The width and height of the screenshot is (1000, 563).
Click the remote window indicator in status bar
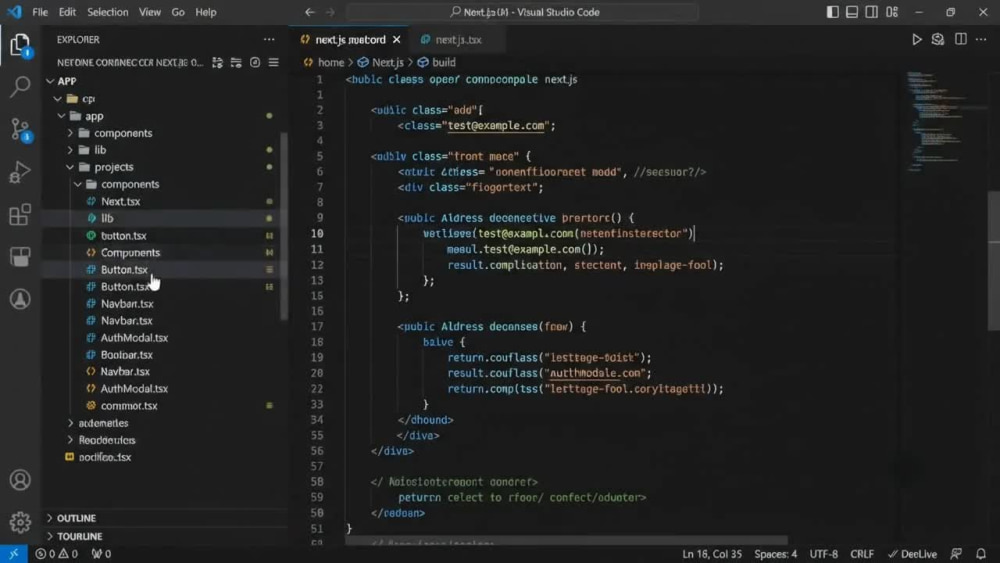click(x=13, y=553)
